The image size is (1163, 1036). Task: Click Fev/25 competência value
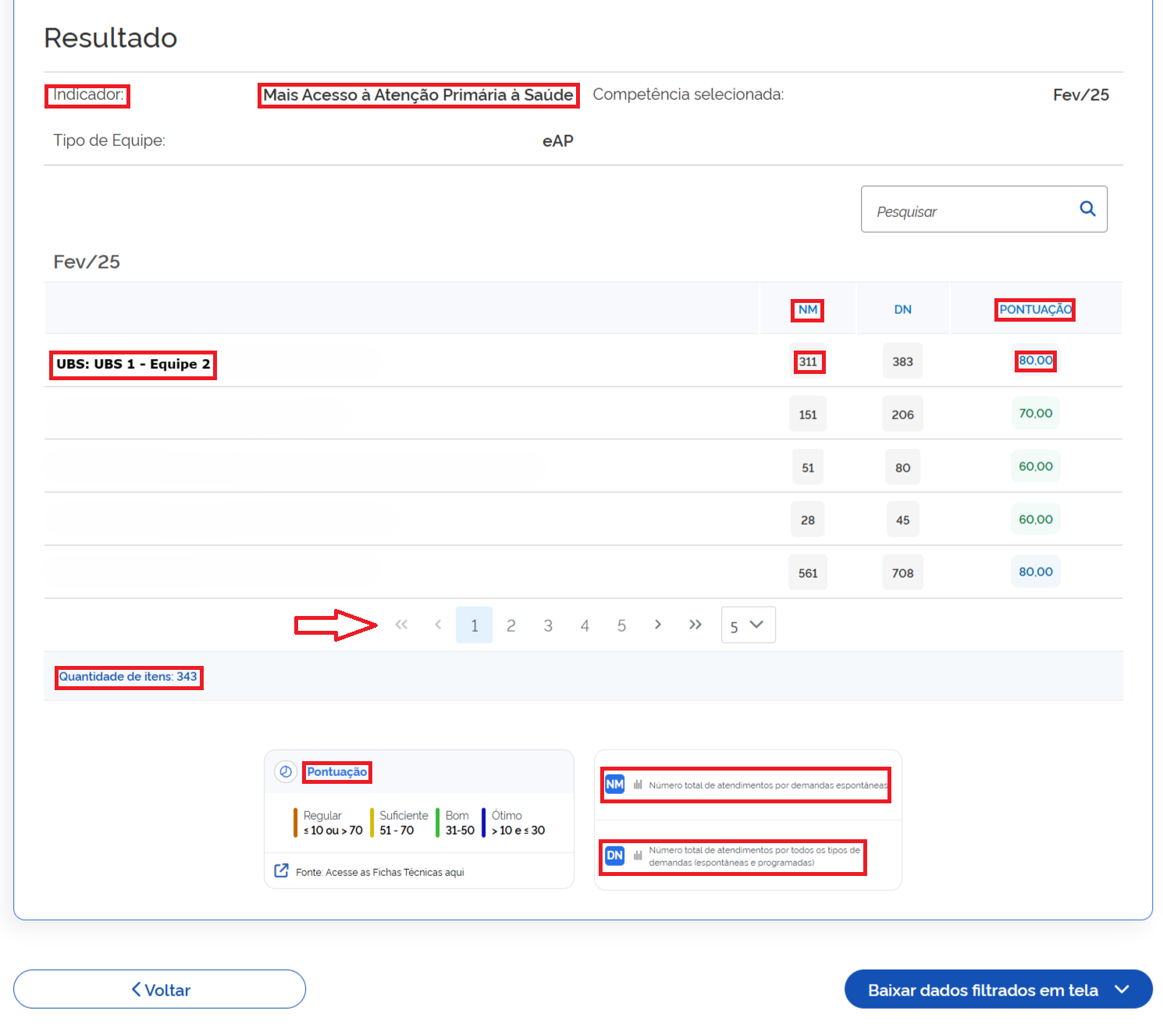(1081, 94)
